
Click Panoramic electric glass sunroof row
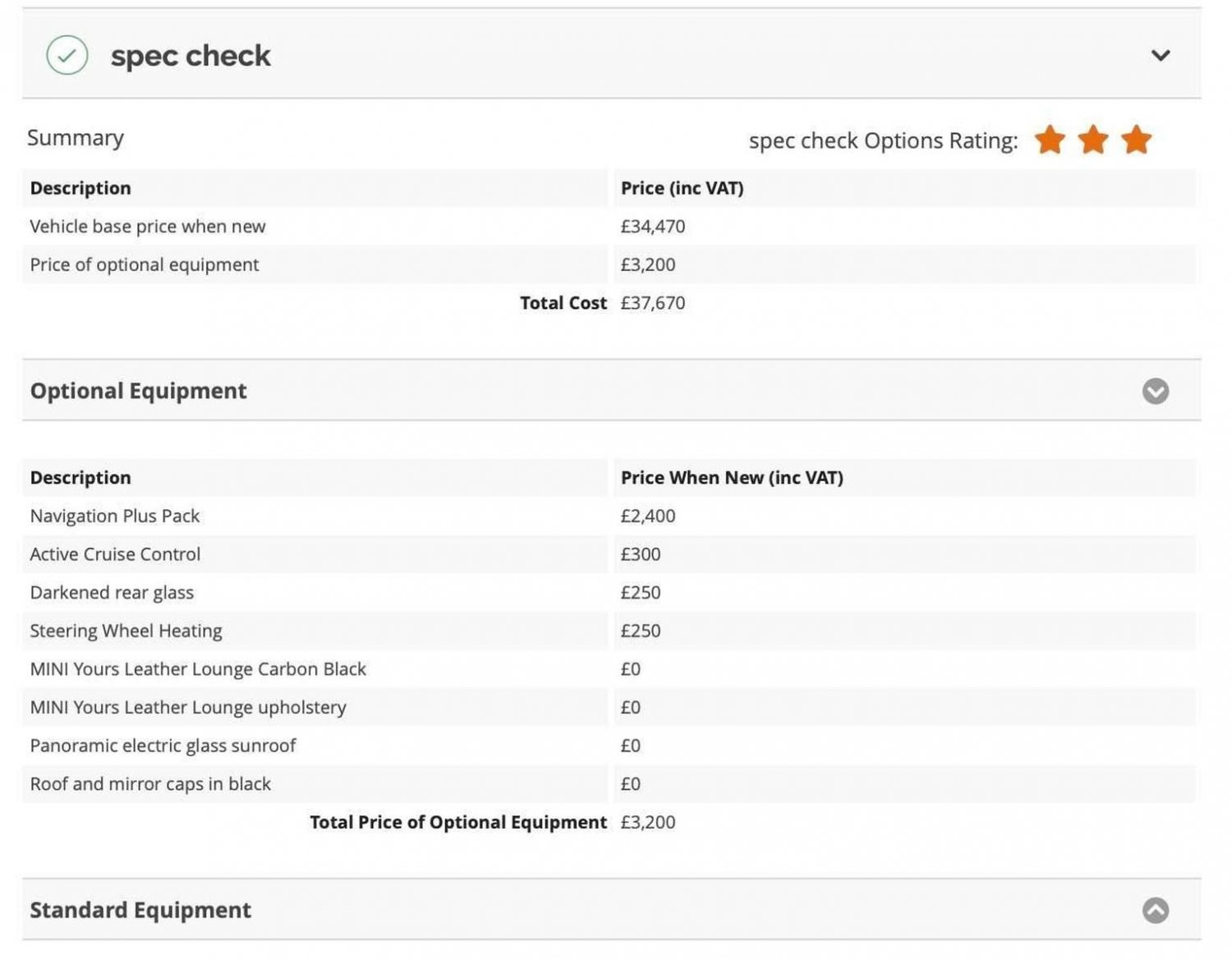pyautogui.click(x=163, y=746)
